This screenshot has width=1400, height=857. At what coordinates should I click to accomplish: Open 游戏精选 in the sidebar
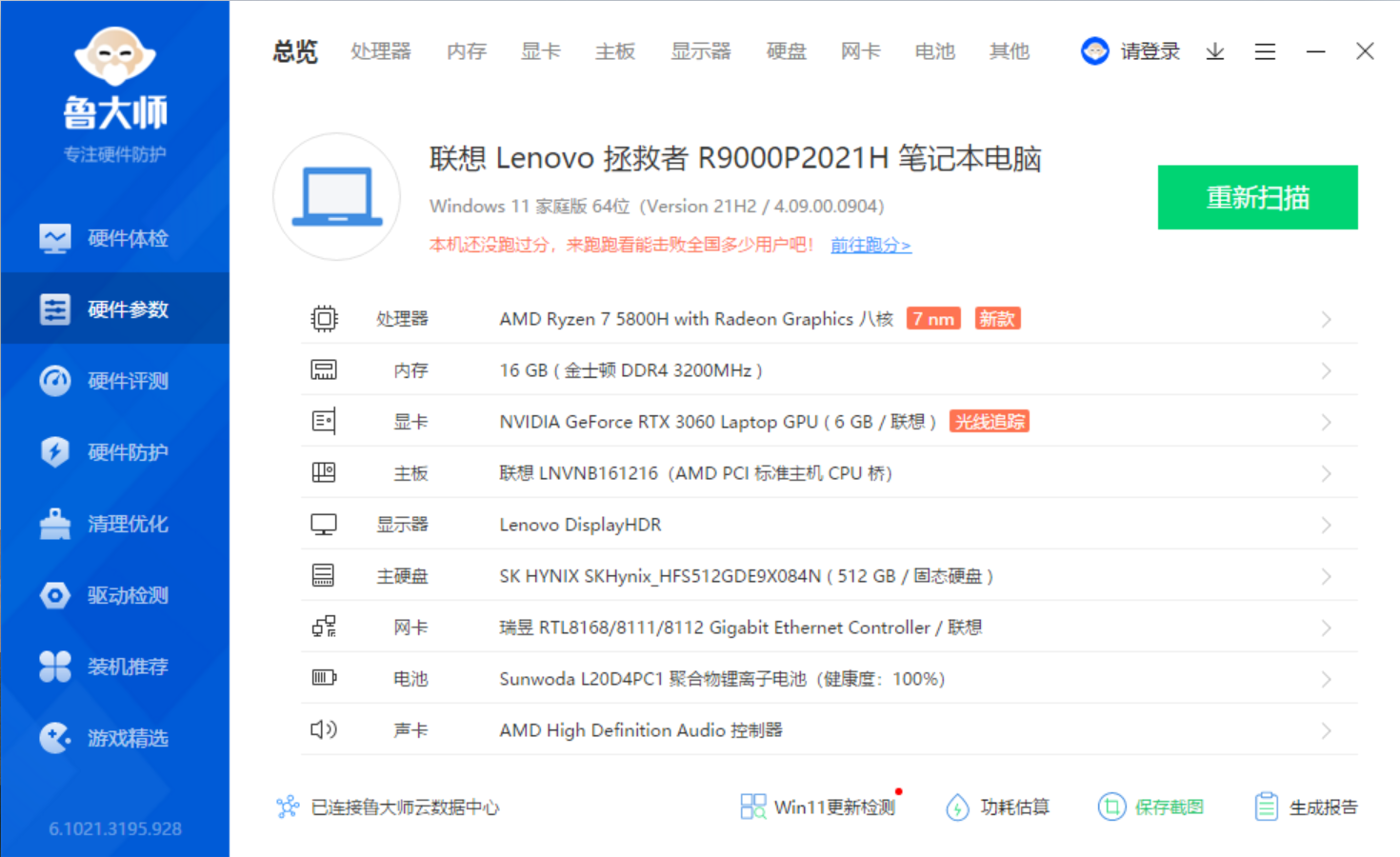click(114, 738)
